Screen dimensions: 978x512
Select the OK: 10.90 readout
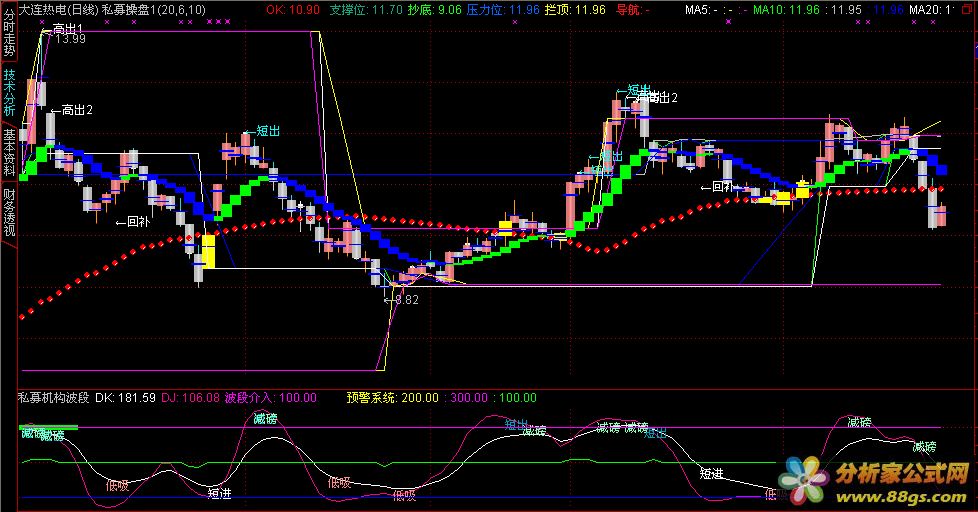pyautogui.click(x=293, y=9)
